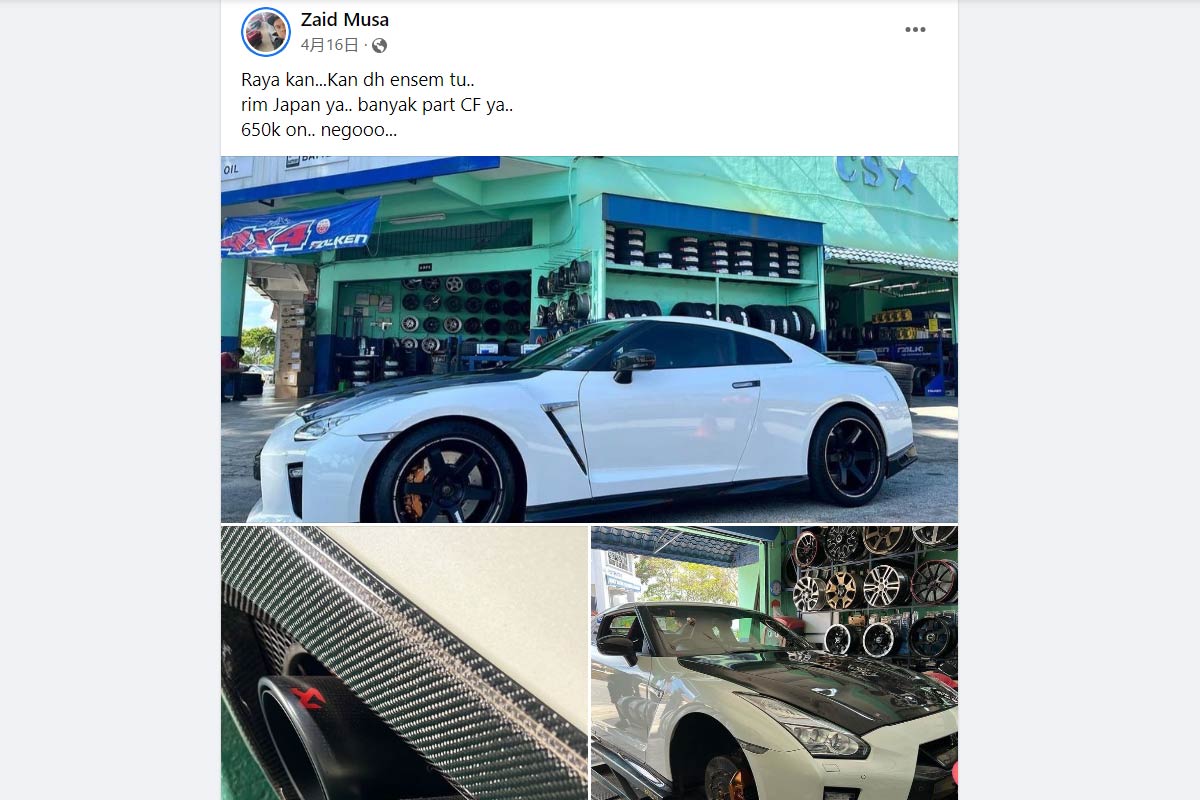Open the post's 4月16日 timestamp link
This screenshot has width=1200, height=800.
[329, 45]
